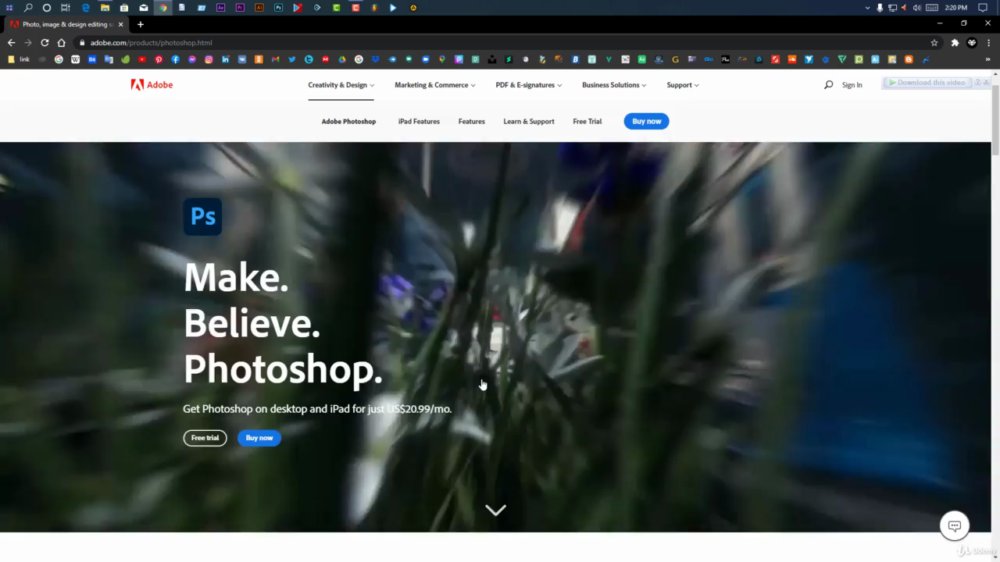The width and height of the screenshot is (1000, 562).
Task: Open the volume control in system tray
Action: tap(916, 8)
